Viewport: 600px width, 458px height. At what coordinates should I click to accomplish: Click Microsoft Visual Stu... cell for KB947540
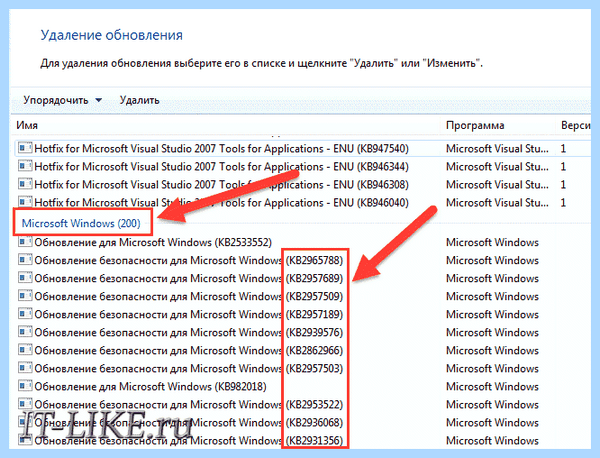497,148
